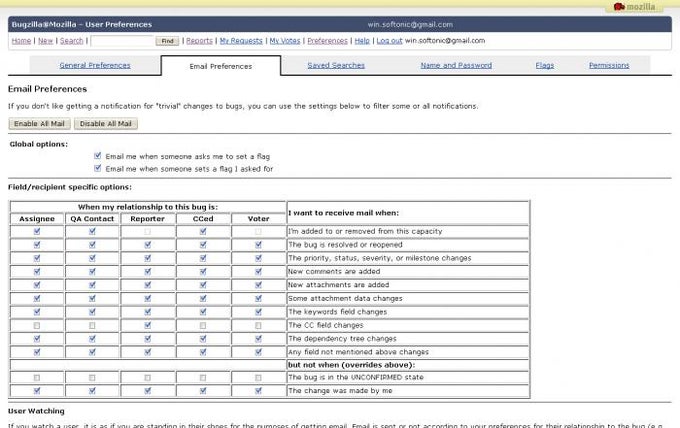
Task: Toggle Reporter checkbox for 'keywords field changes'
Action: [x=148, y=312]
